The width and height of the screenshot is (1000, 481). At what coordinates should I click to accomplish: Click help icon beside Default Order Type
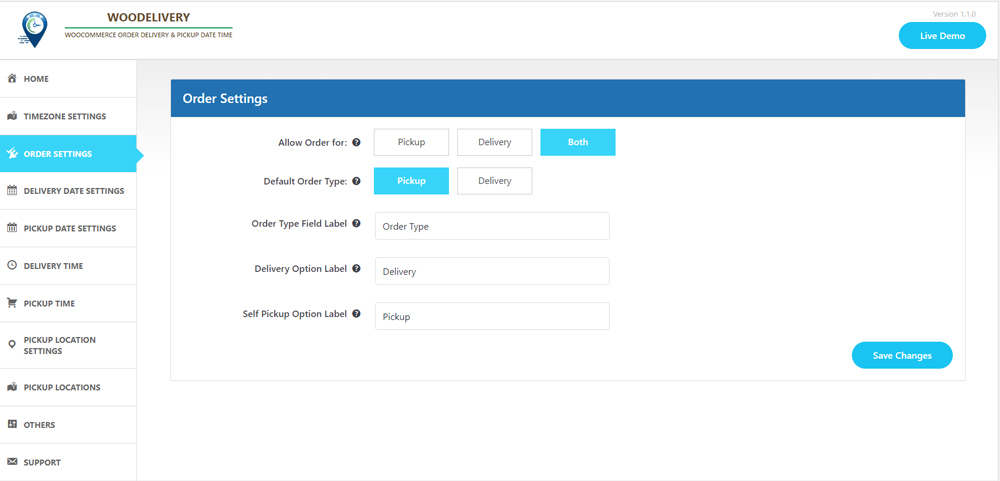[357, 182]
